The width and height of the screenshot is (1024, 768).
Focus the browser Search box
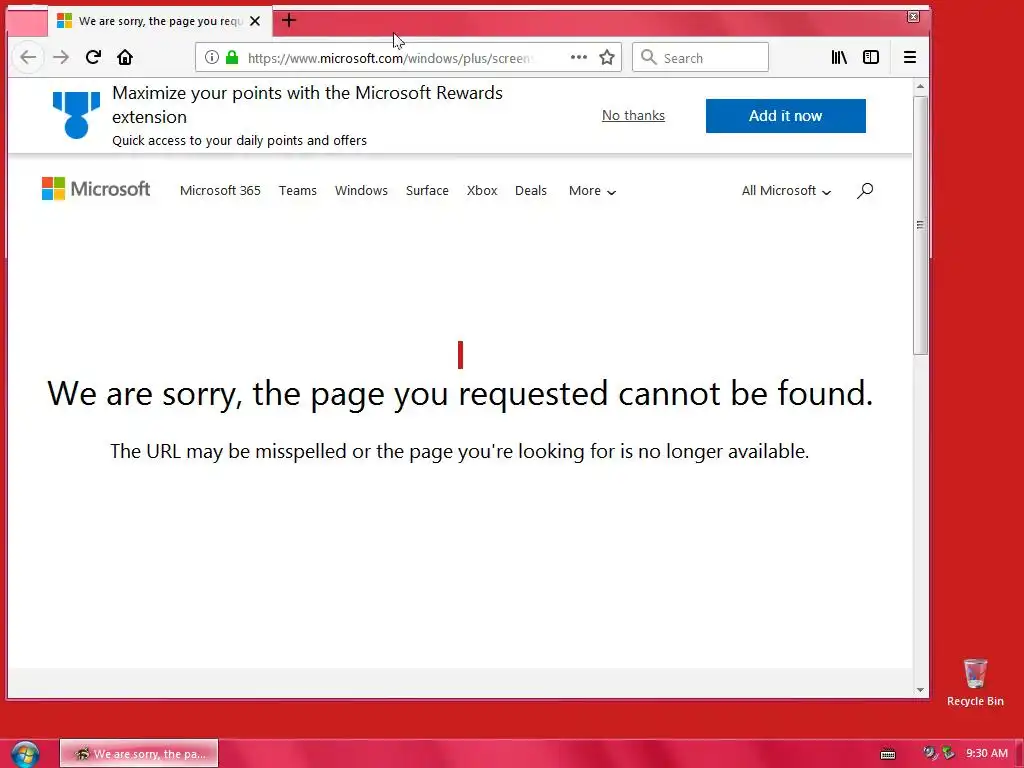pos(700,57)
